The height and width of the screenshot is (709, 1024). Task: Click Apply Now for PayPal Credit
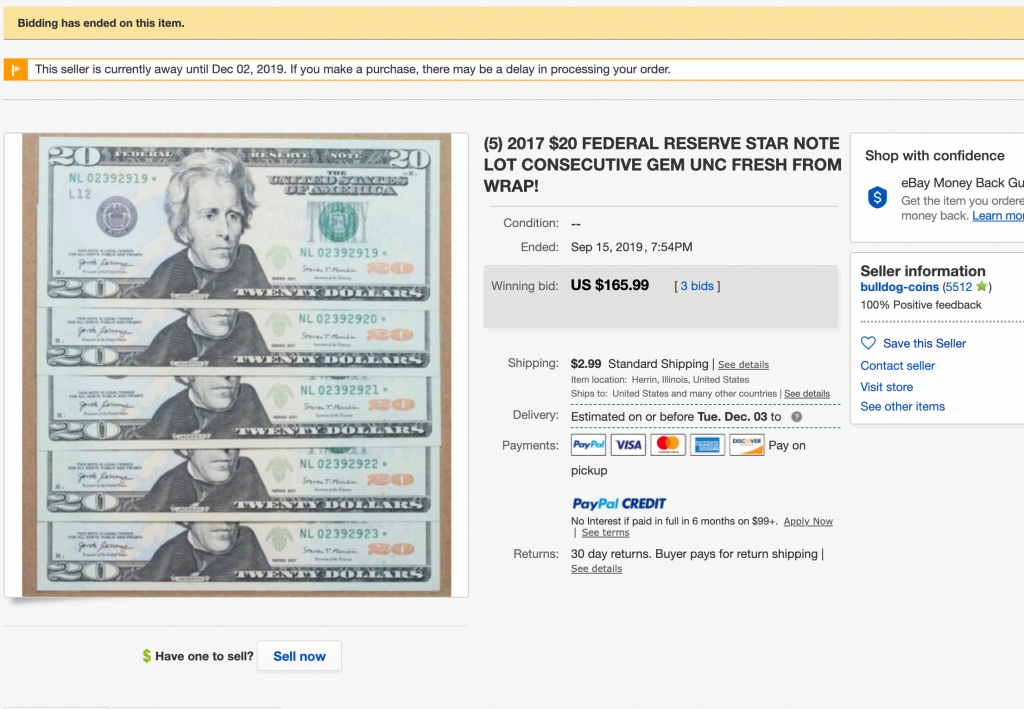[x=808, y=521]
